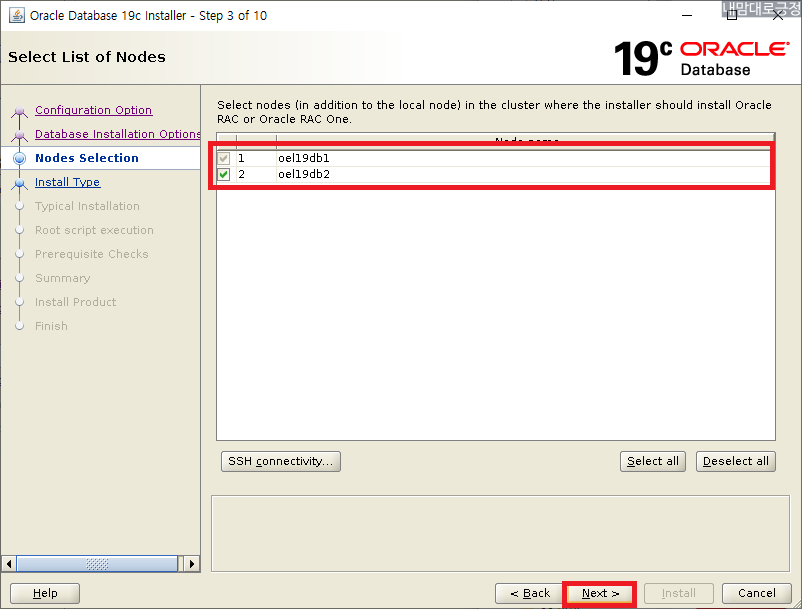Click the Nodes Selection step bullet icon
Viewport: 802px width, 609px height.
tap(19, 159)
